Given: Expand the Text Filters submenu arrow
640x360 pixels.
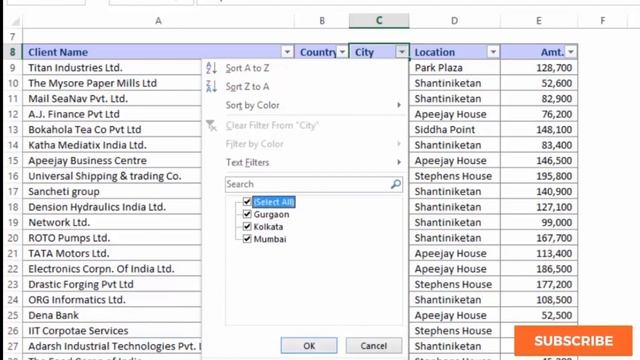Looking at the screenshot, I should point(399,162).
